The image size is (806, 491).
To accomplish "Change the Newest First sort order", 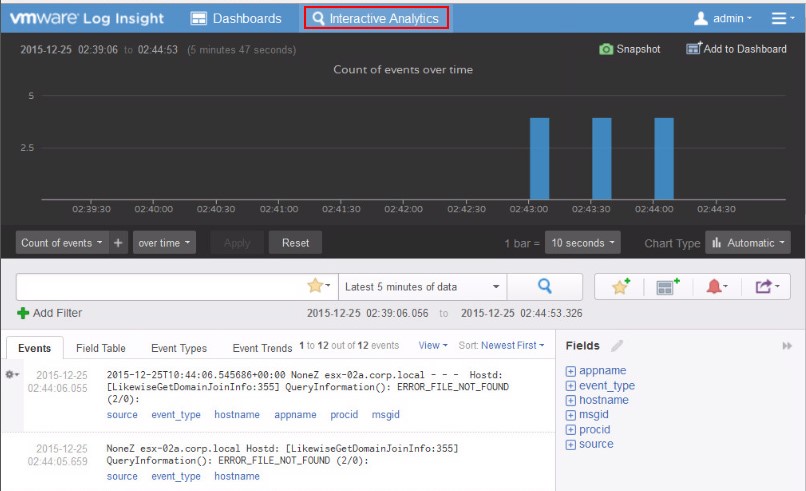I will coord(512,345).
